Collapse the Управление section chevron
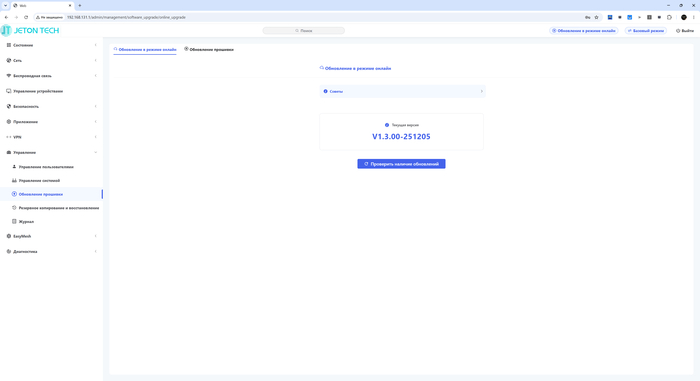The height and width of the screenshot is (381, 700). pos(96,152)
